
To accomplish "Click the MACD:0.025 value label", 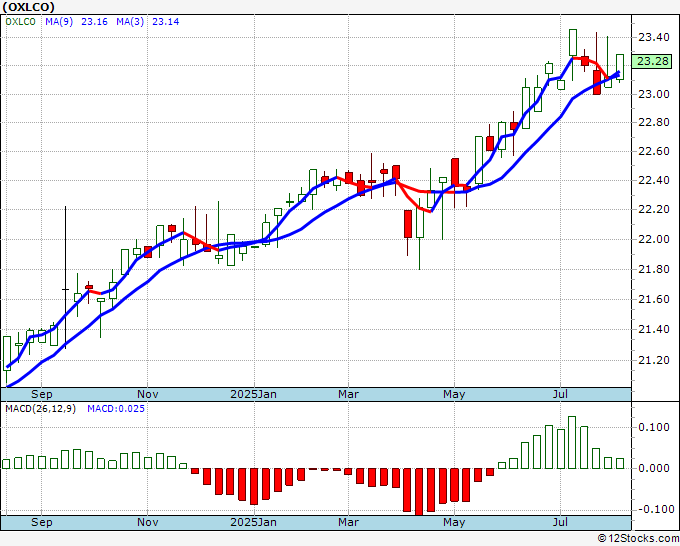I will tap(116, 409).
